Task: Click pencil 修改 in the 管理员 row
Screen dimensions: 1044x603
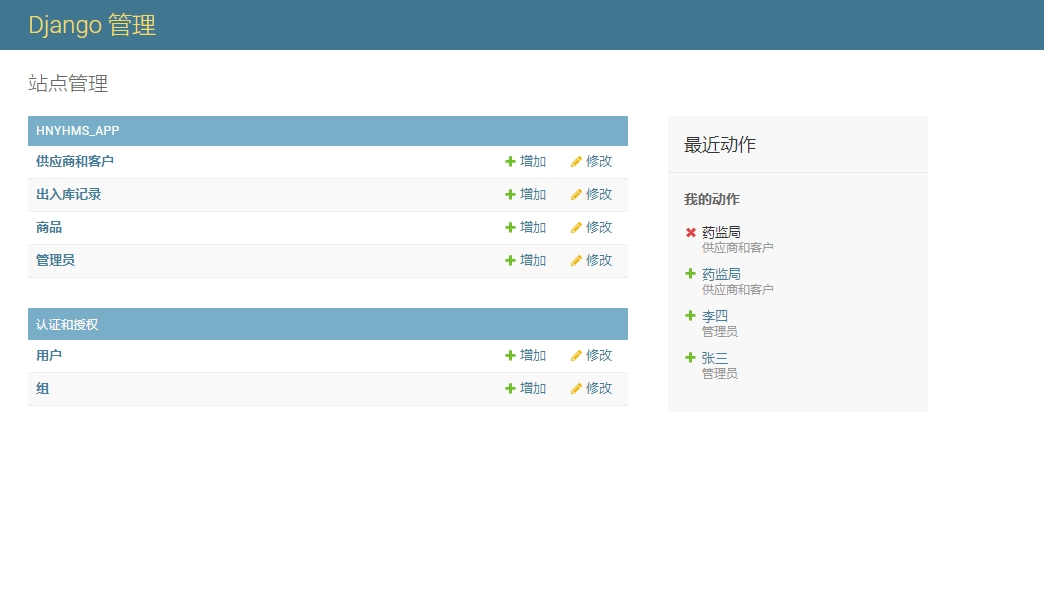Action: click(x=591, y=260)
